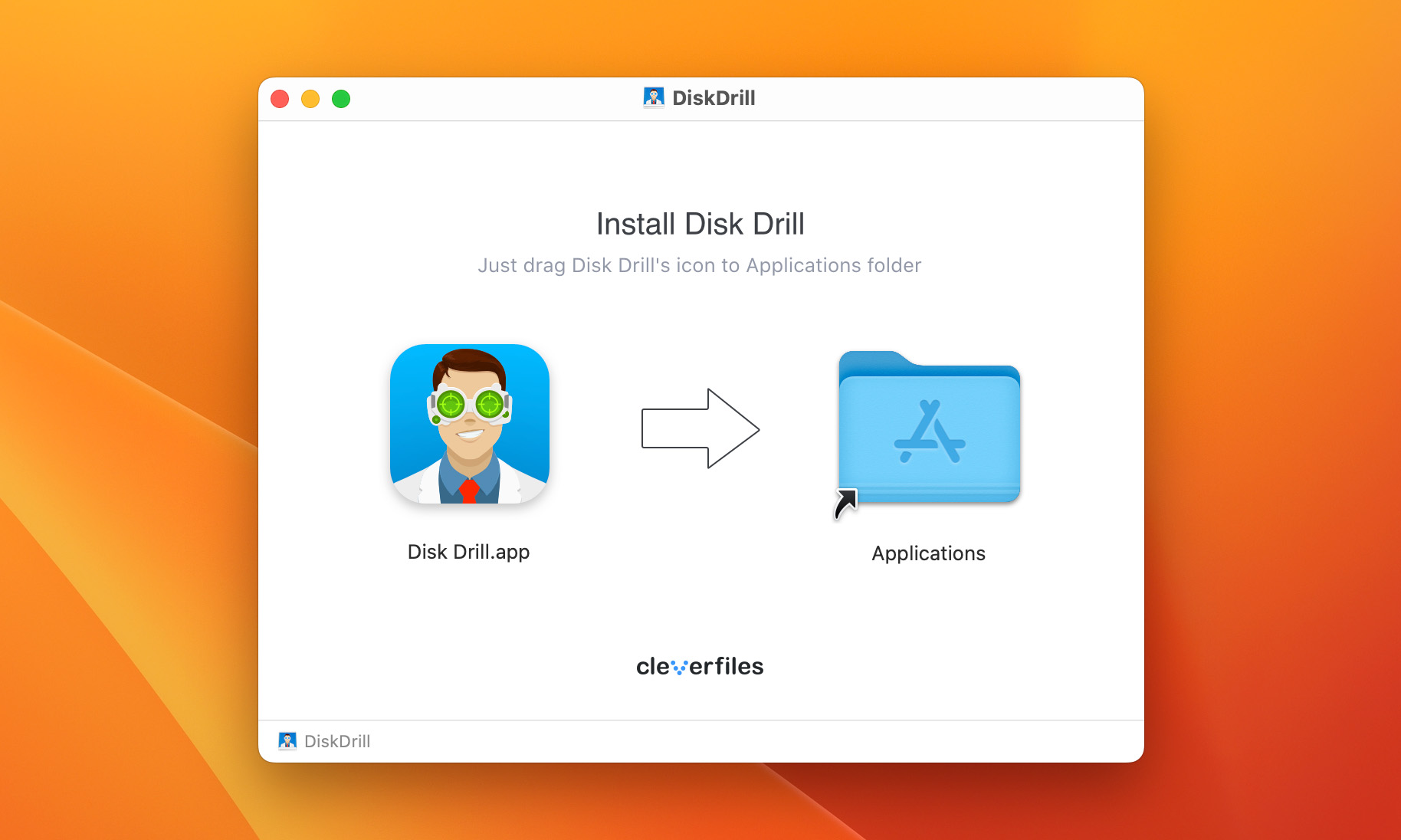Select the Disk Drill.app icon

pyautogui.click(x=470, y=424)
